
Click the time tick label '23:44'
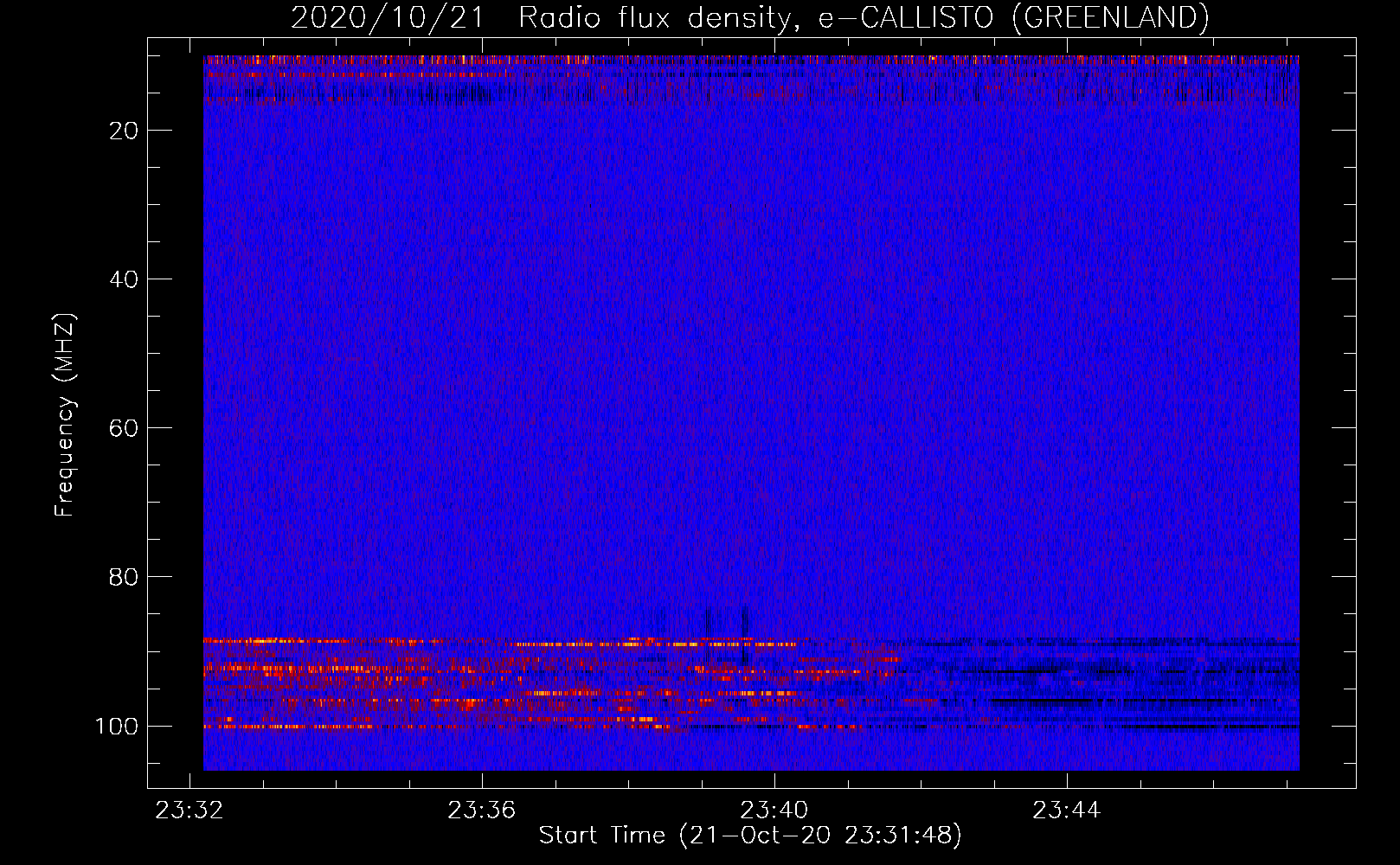(1066, 811)
